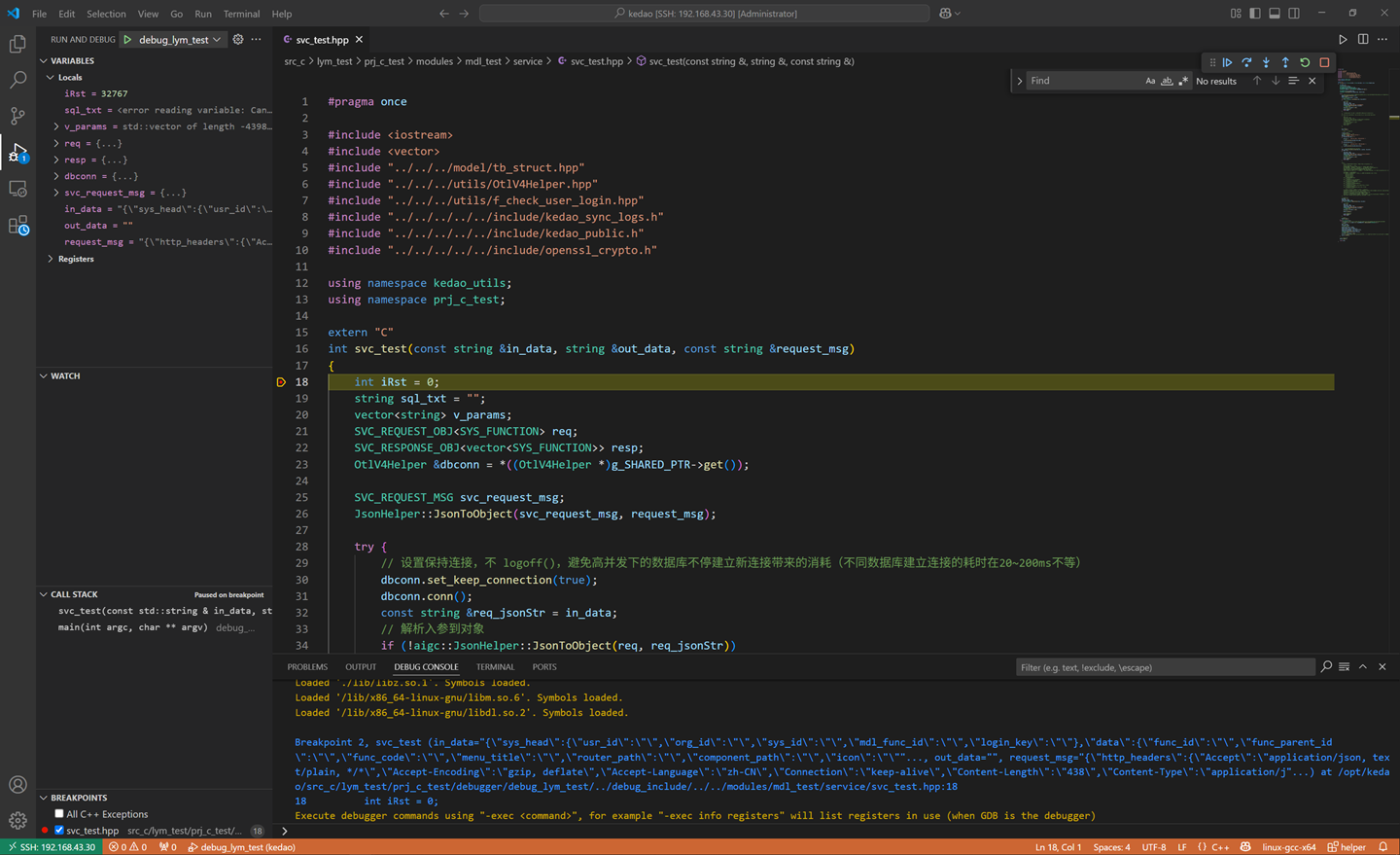
Task: Step into the function call
Action: 1266,62
